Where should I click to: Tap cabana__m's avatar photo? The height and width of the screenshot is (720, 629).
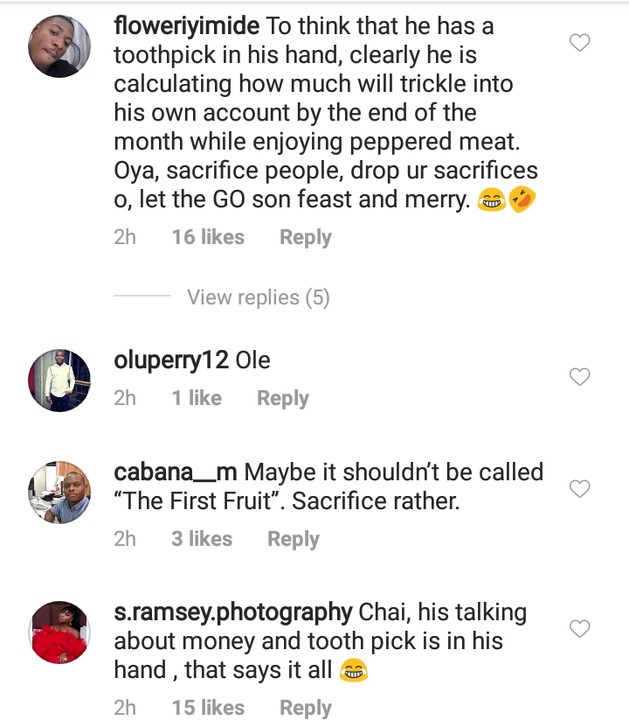57,492
